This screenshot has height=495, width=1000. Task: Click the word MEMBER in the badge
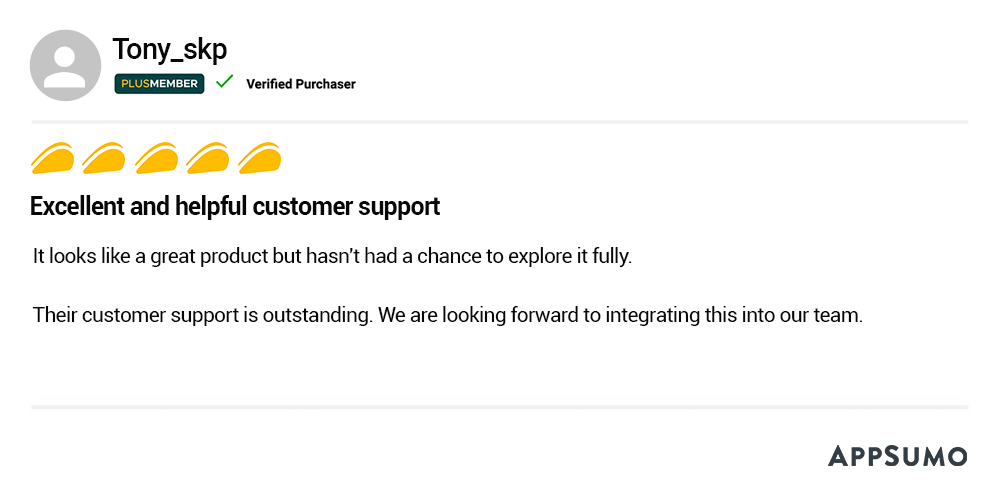[174, 84]
